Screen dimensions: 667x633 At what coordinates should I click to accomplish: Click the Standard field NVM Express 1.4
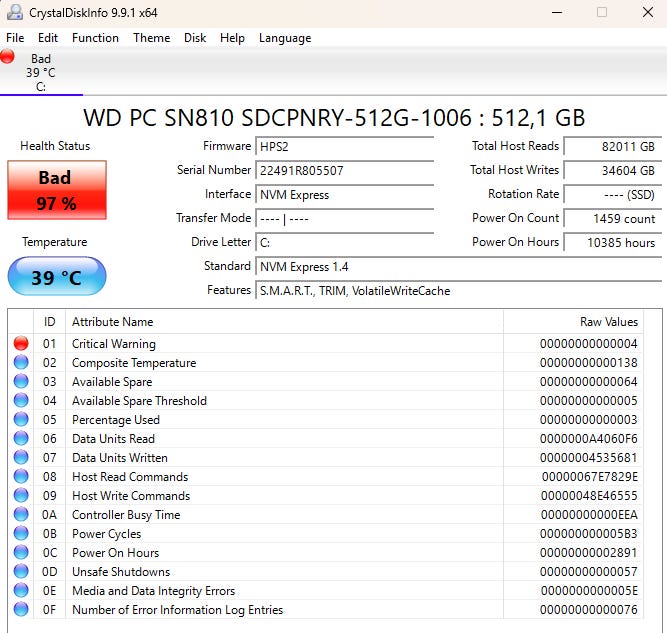tap(458, 267)
